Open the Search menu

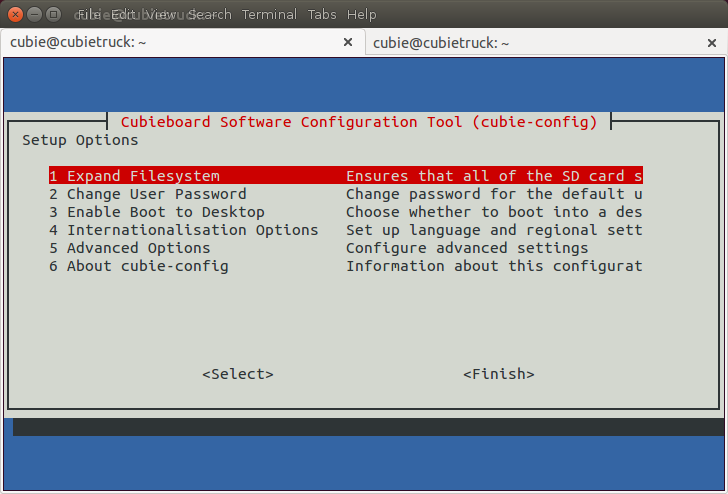(209, 15)
